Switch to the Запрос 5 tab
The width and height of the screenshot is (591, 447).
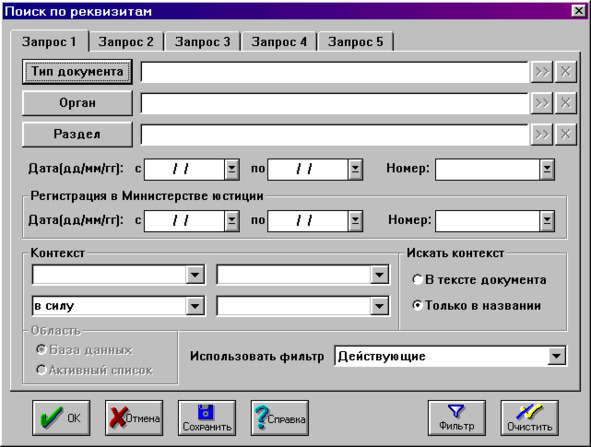(355, 42)
